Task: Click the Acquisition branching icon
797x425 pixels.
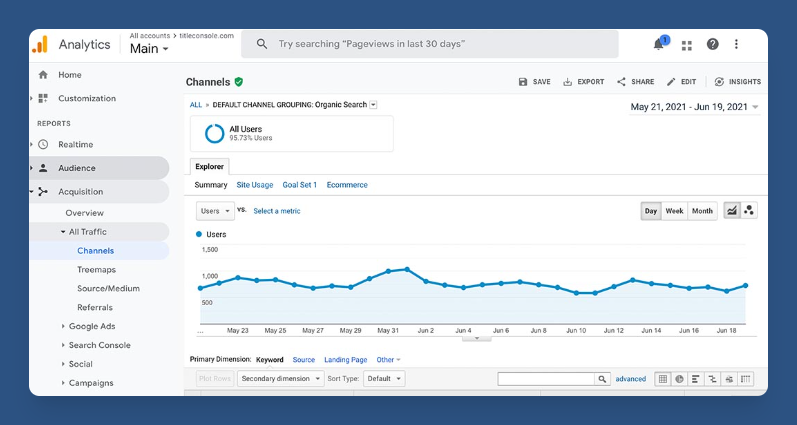Action: 43,192
